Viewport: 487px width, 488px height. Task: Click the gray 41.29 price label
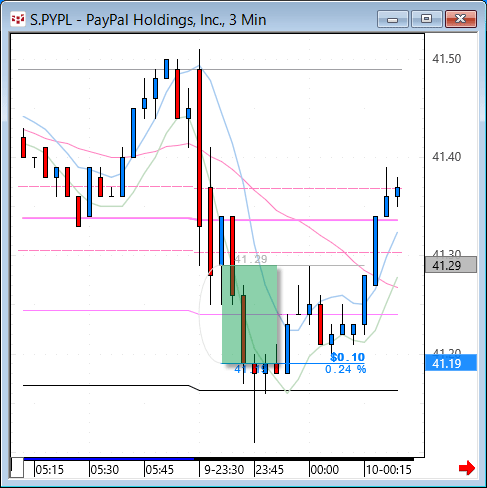pyautogui.click(x=451, y=265)
